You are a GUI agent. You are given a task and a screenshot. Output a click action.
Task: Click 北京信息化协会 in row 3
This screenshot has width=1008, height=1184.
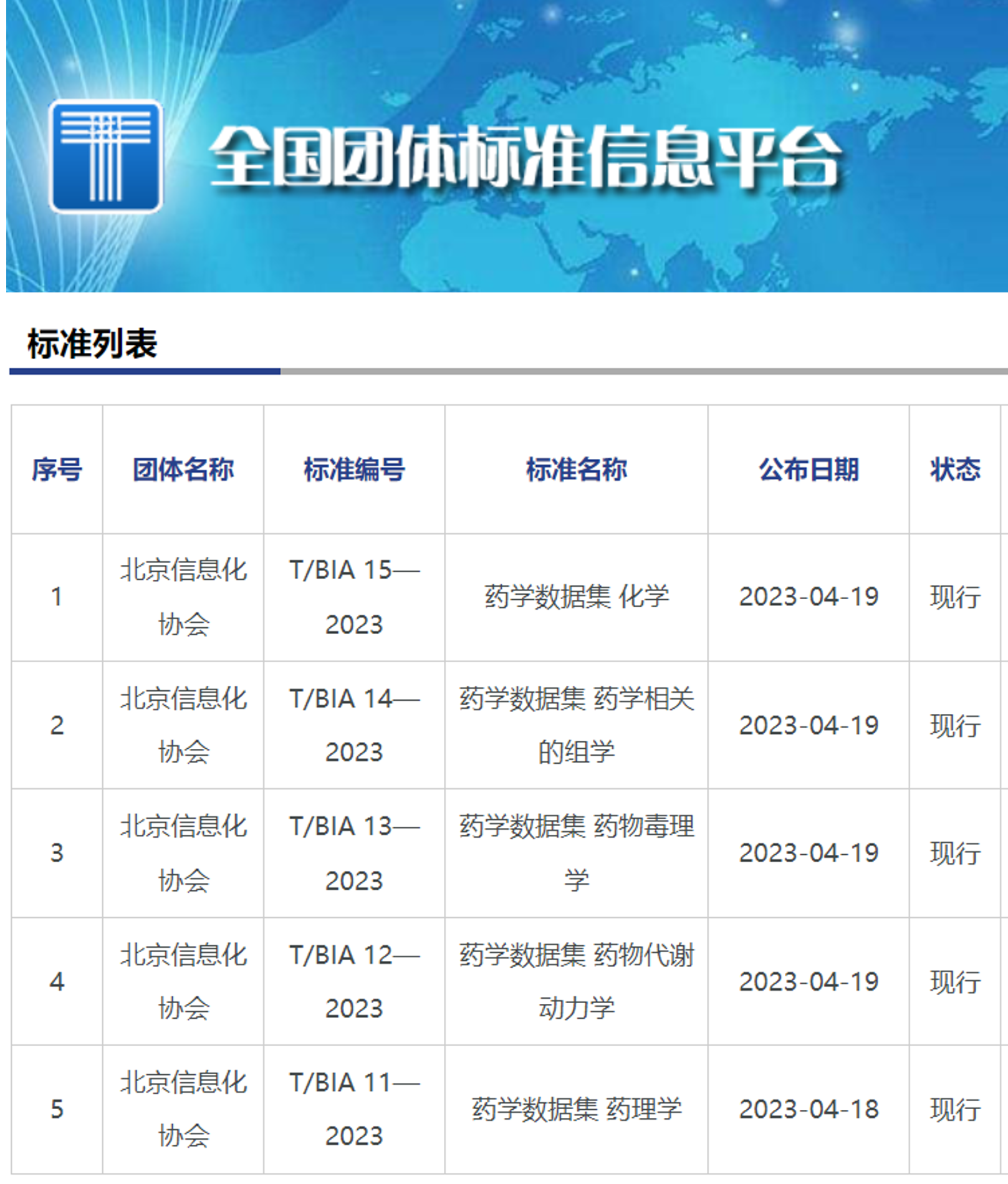(183, 853)
